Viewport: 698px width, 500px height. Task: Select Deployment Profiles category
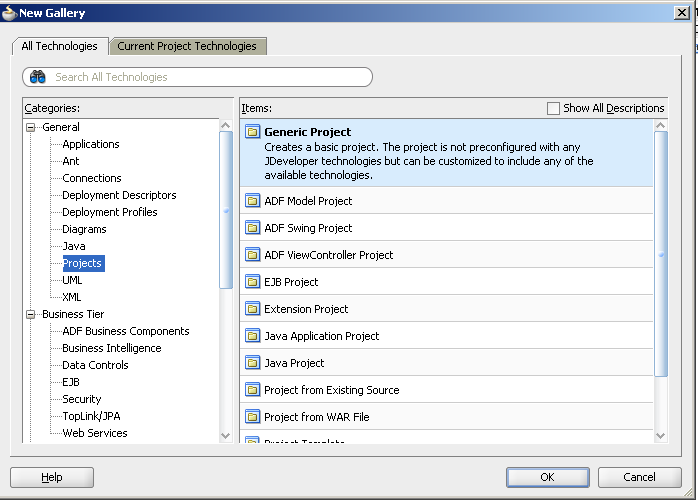(x=110, y=212)
